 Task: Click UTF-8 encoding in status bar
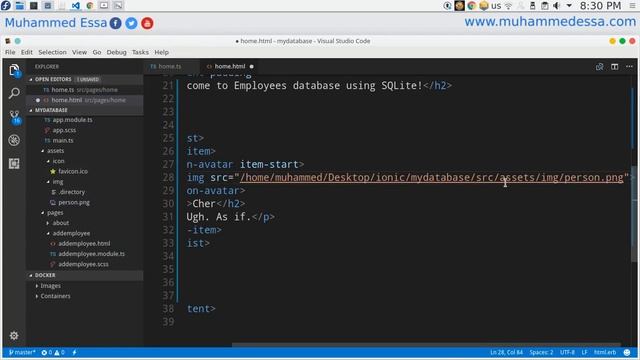(x=567, y=352)
